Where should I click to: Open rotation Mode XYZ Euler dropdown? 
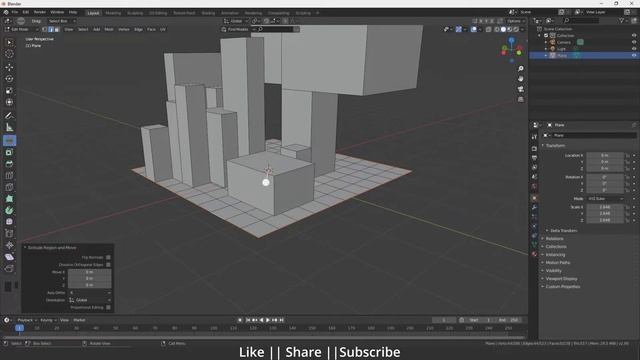605,199
